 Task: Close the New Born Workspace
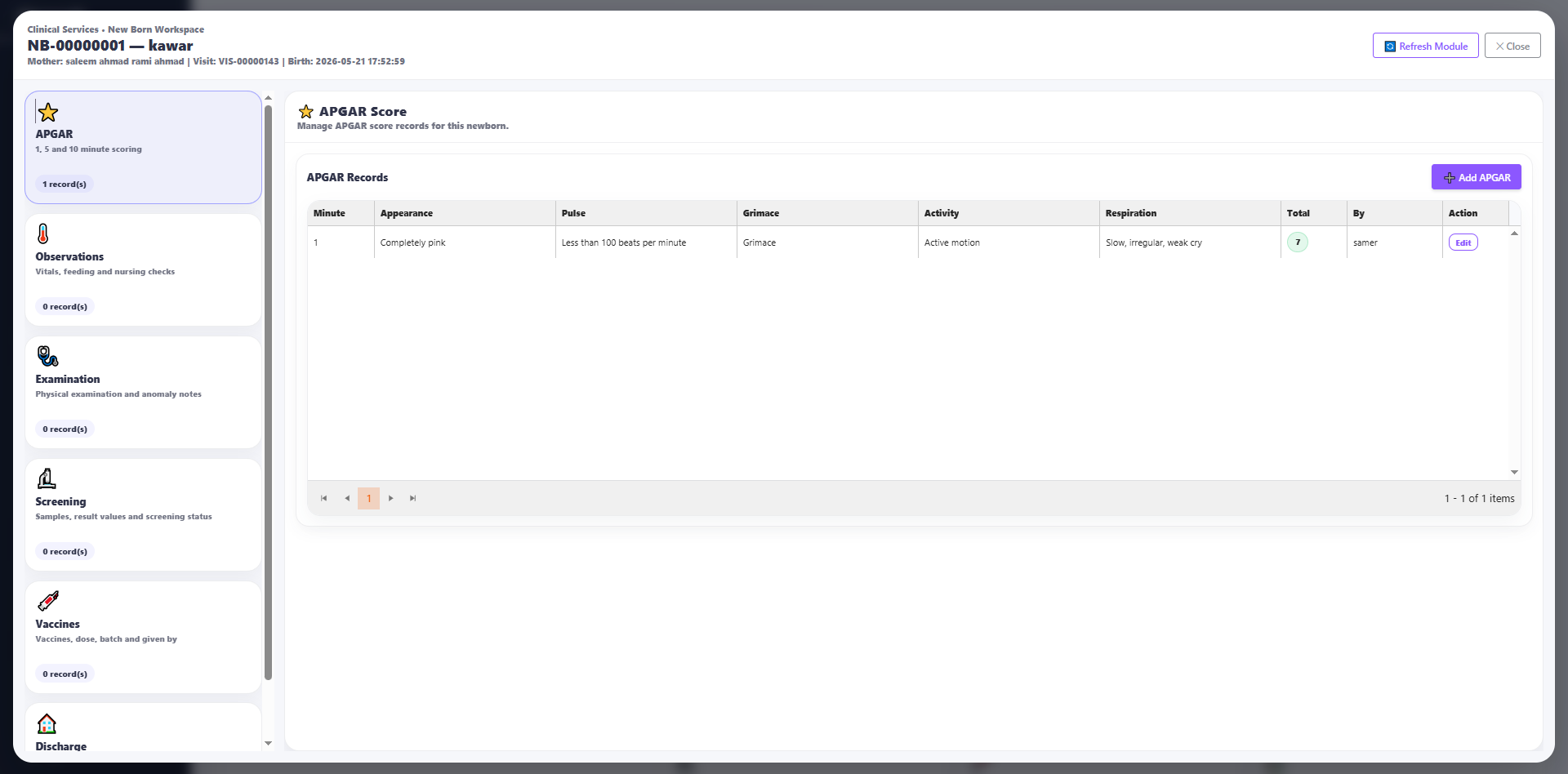click(x=1512, y=46)
